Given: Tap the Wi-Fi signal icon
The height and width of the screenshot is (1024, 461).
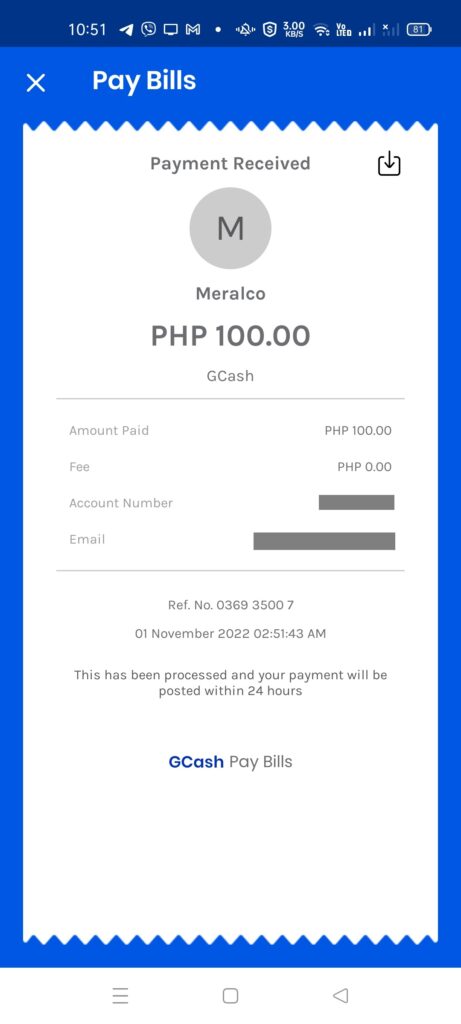Looking at the screenshot, I should [x=321, y=29].
